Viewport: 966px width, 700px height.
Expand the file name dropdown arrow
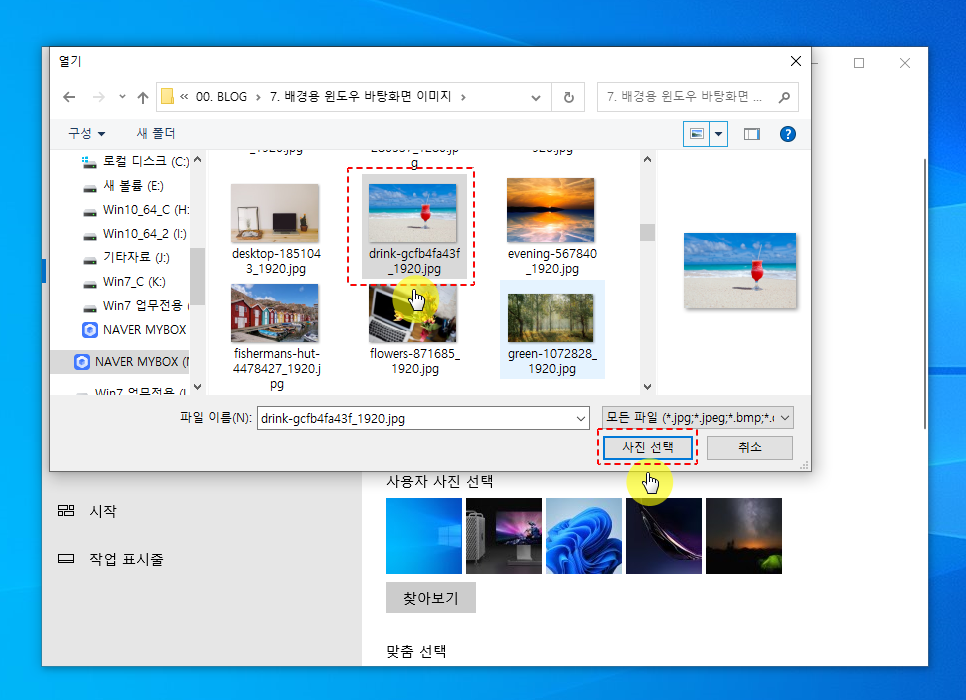[580, 418]
